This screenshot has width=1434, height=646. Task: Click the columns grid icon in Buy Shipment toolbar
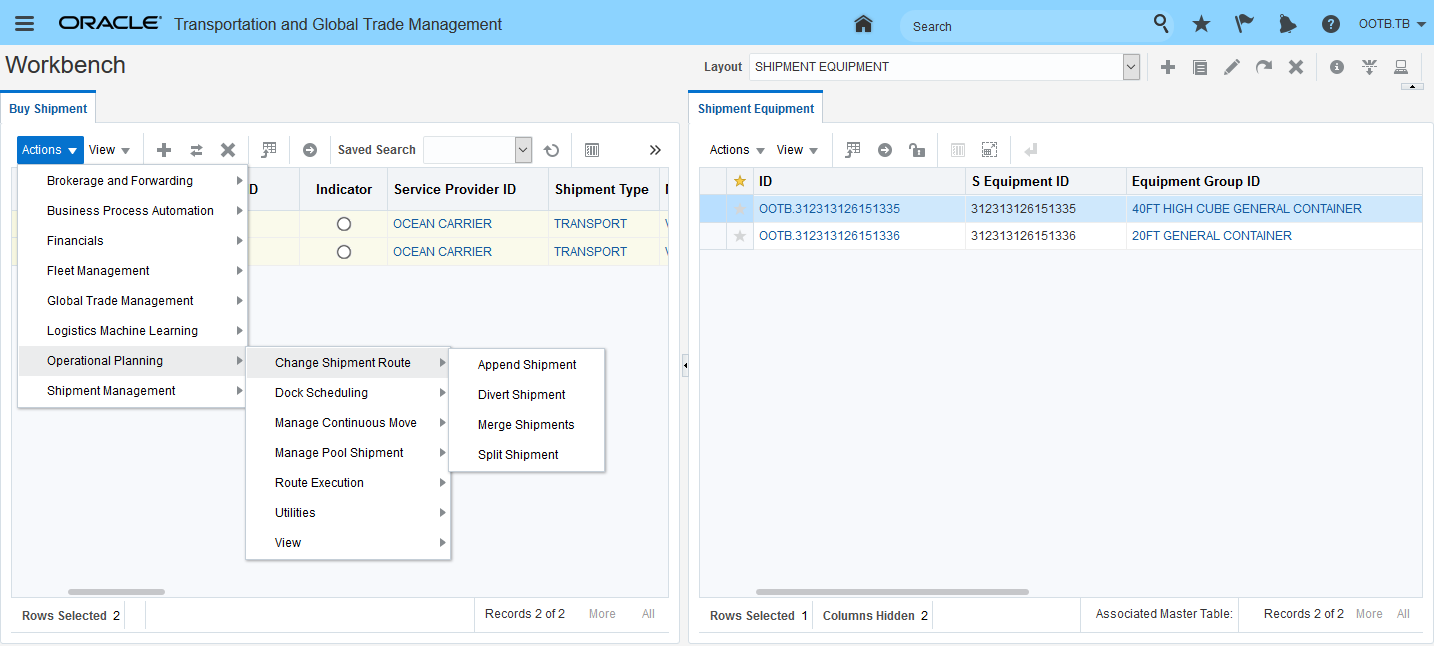(592, 150)
